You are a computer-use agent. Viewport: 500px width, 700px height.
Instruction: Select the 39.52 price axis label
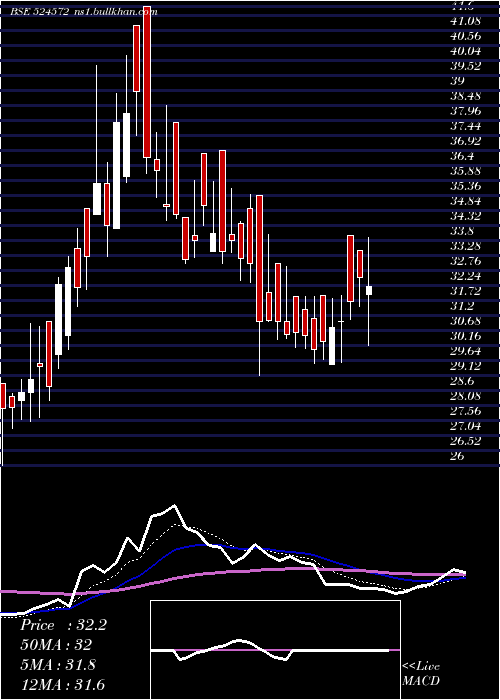pos(465,66)
